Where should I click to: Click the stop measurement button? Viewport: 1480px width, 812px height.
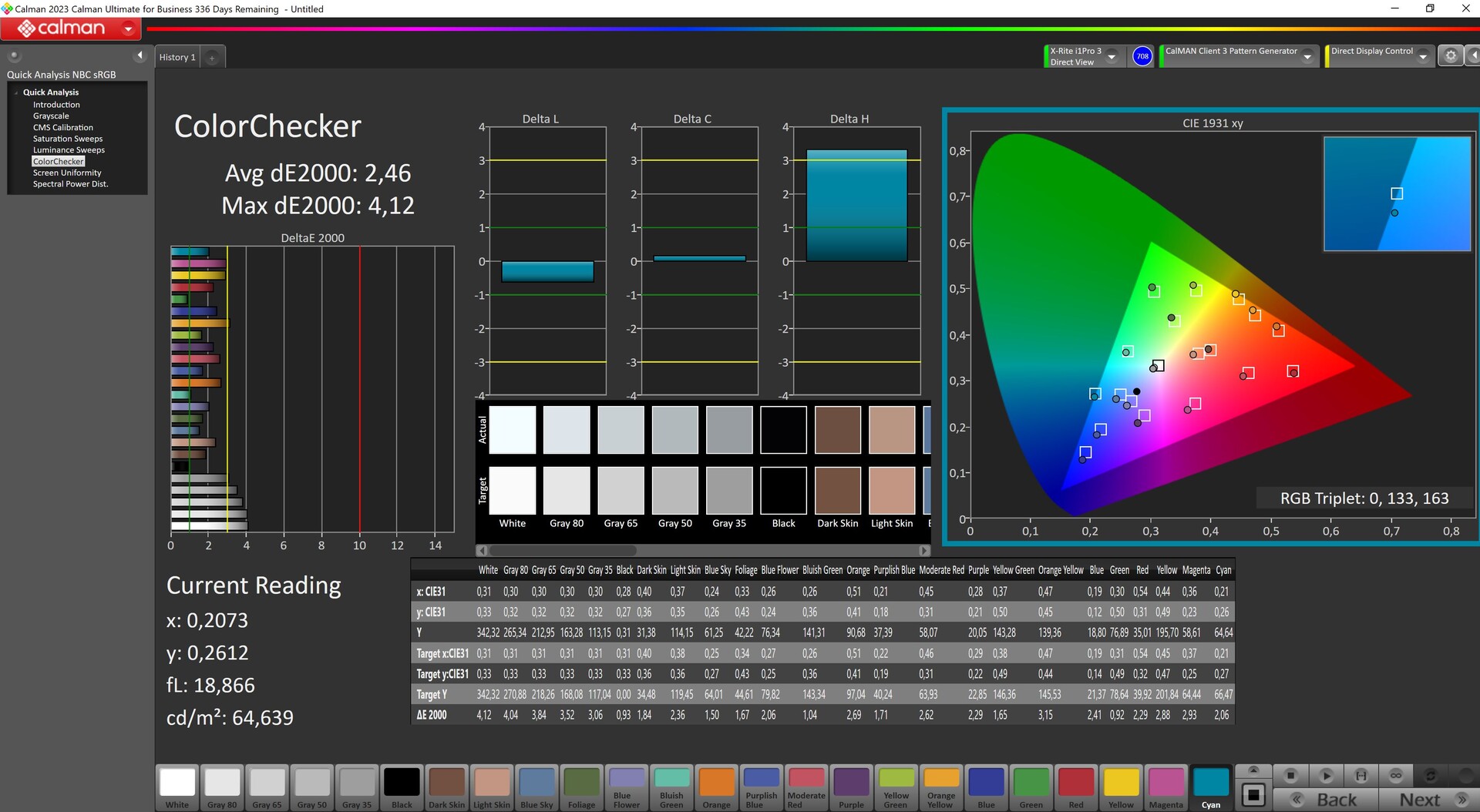click(1291, 776)
